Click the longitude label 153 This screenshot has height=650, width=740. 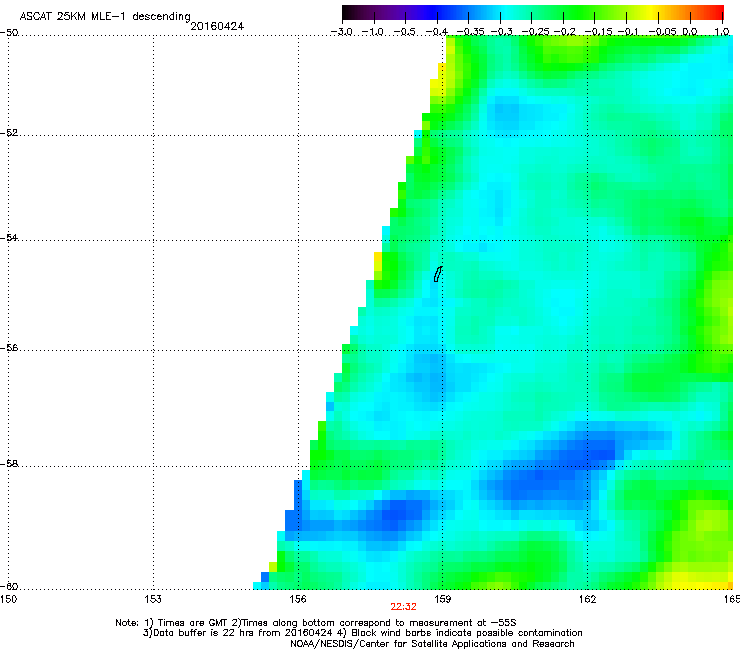point(153,599)
